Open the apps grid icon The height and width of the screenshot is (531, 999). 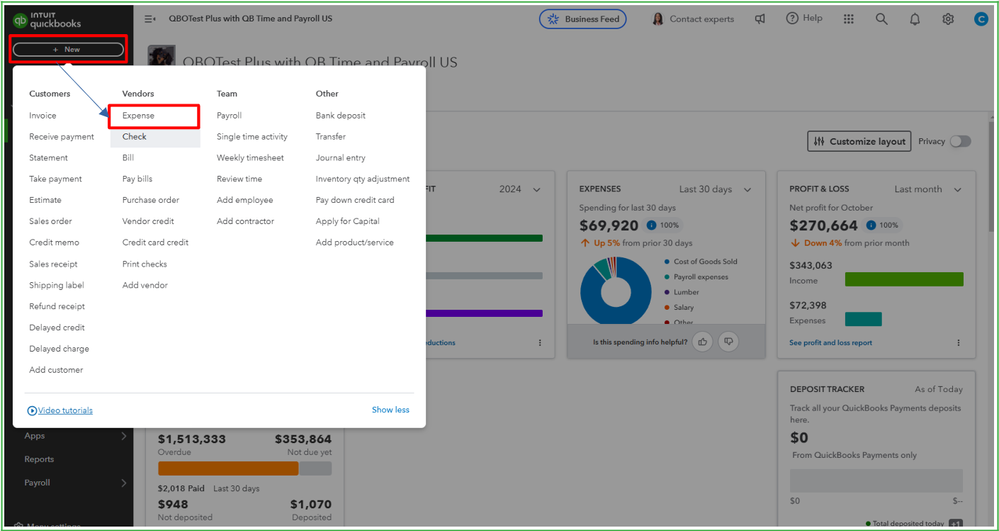(849, 19)
